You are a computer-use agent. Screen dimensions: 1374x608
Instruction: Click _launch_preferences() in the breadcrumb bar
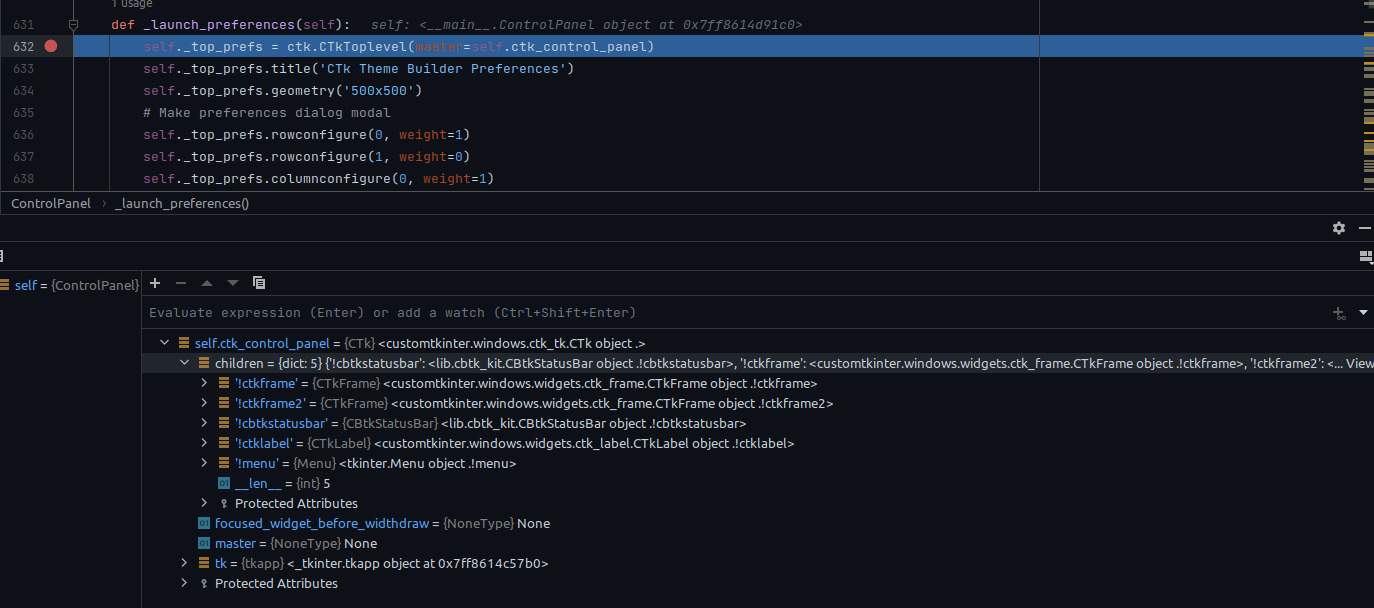point(182,203)
